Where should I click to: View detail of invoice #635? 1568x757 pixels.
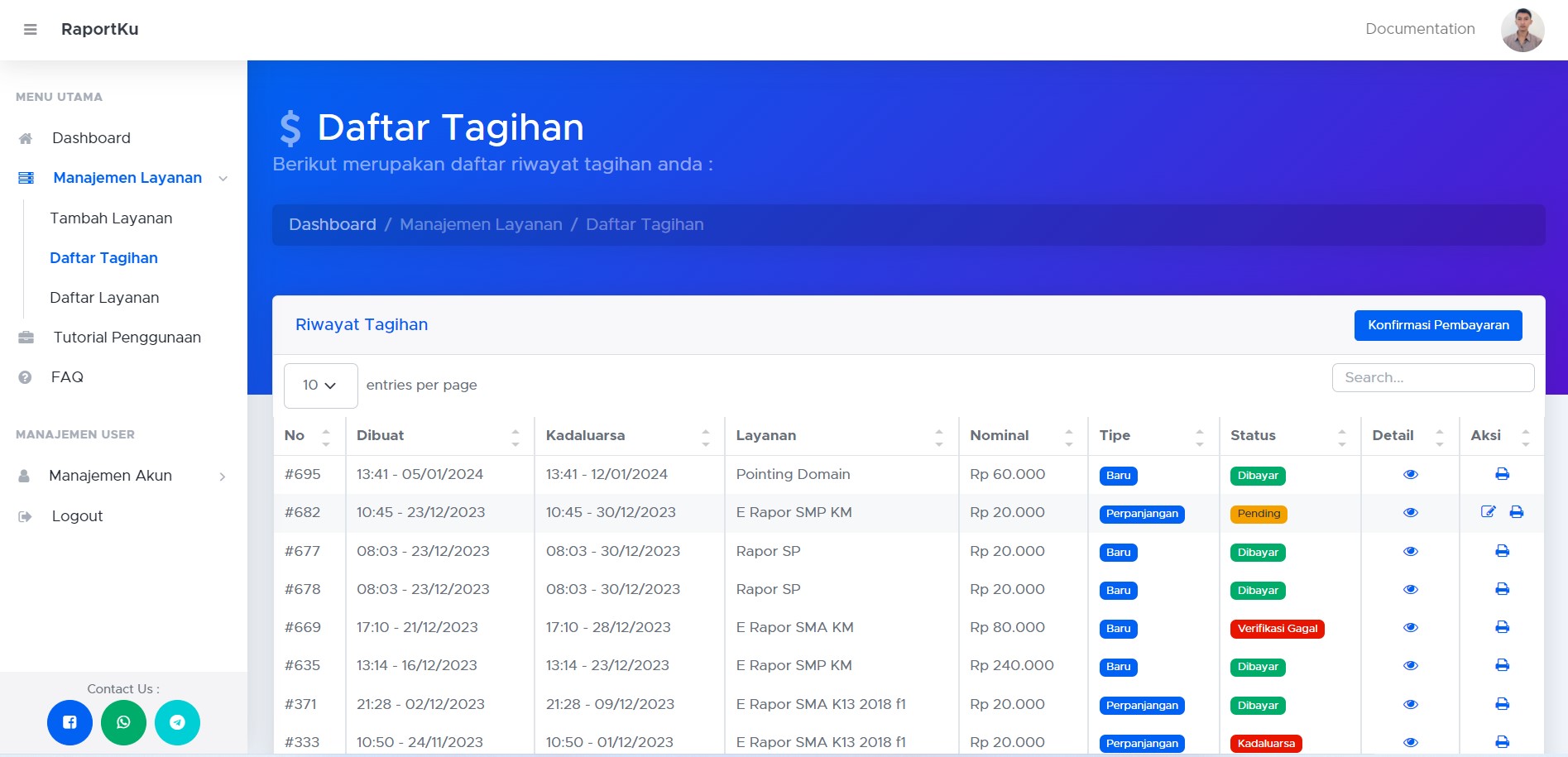(1411, 666)
